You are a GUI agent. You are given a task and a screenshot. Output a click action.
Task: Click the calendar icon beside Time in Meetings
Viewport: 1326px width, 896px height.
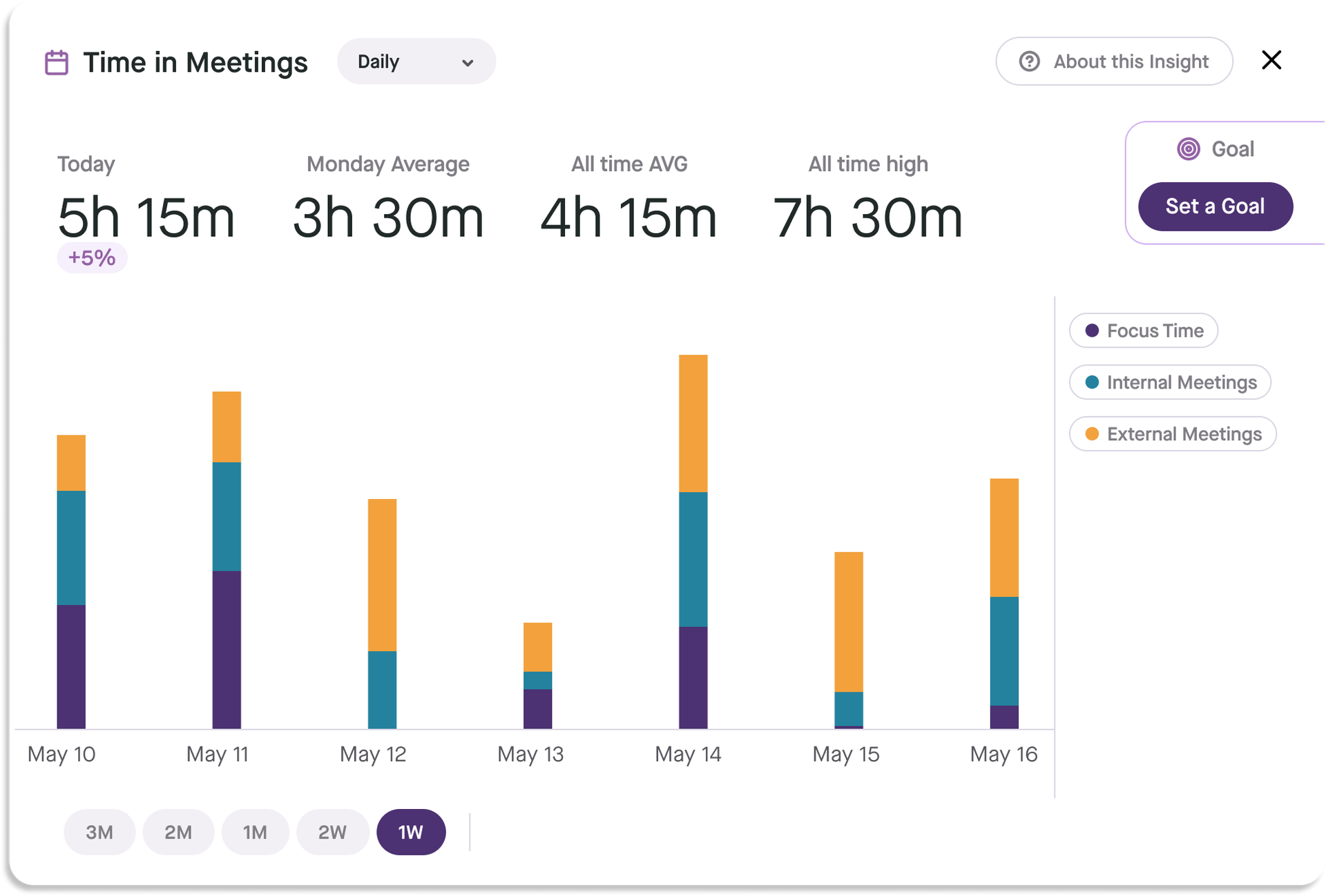coord(57,62)
